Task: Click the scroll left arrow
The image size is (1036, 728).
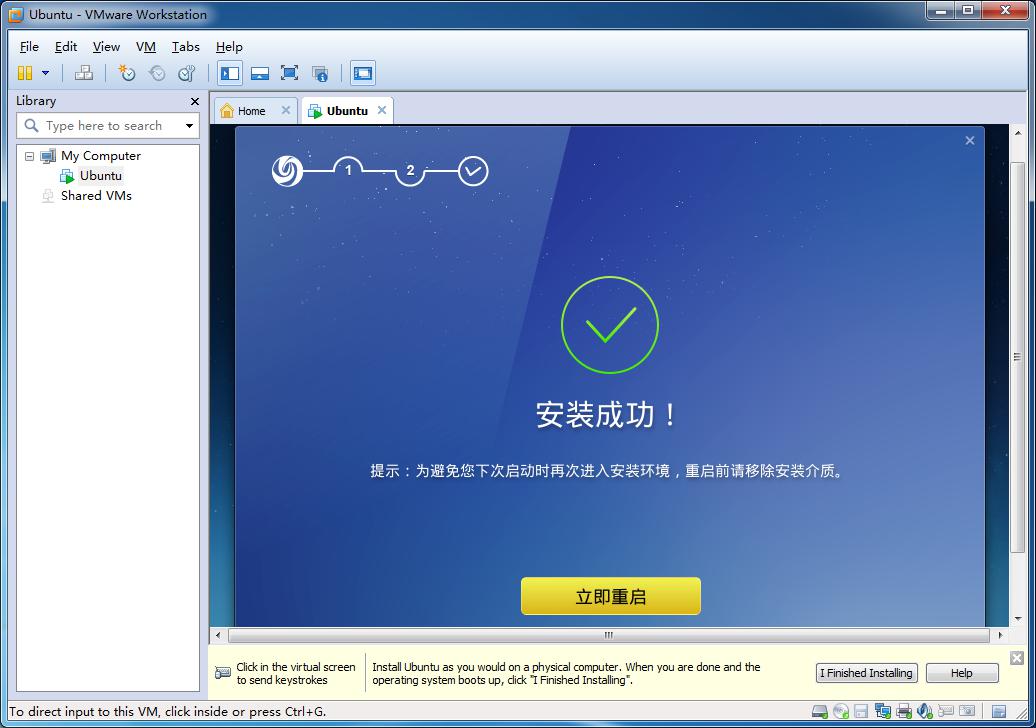Action: pyautogui.click(x=218, y=636)
